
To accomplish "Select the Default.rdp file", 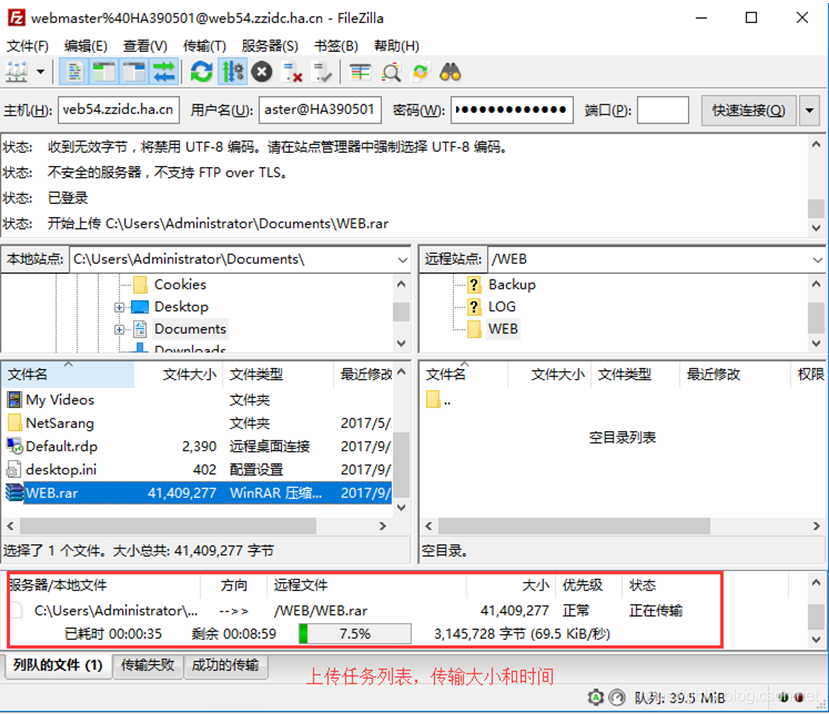I will click(x=197, y=446).
